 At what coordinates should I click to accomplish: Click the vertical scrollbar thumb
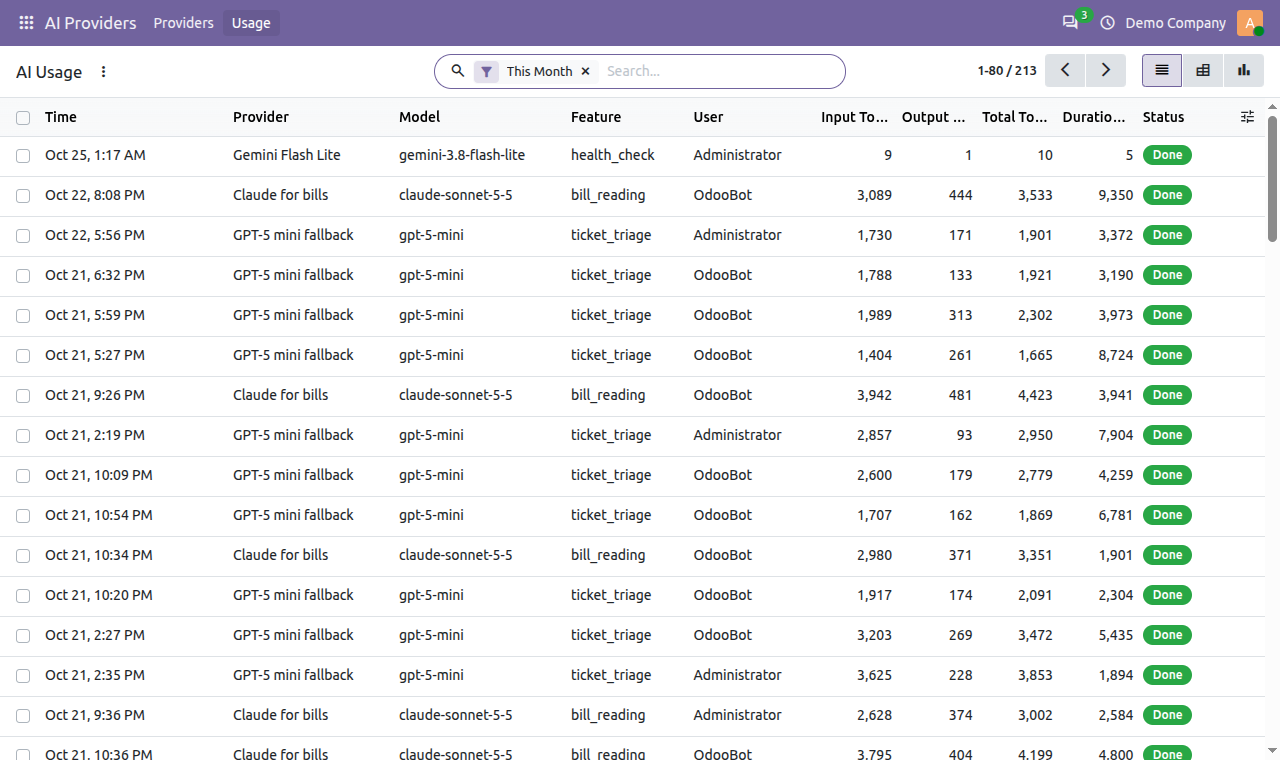[x=1273, y=178]
